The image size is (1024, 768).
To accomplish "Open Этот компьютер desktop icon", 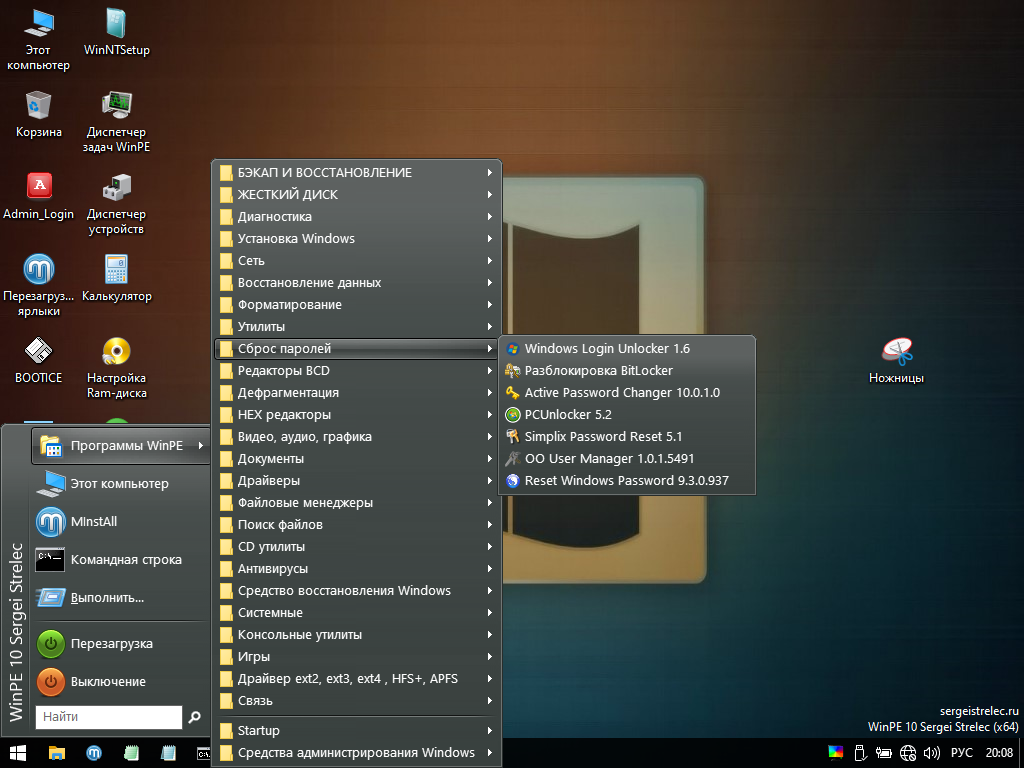I will pos(39,40).
